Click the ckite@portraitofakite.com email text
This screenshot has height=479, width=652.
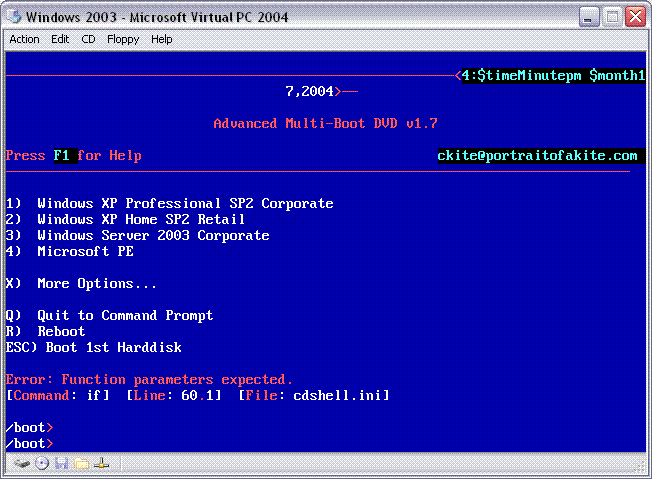coord(537,156)
